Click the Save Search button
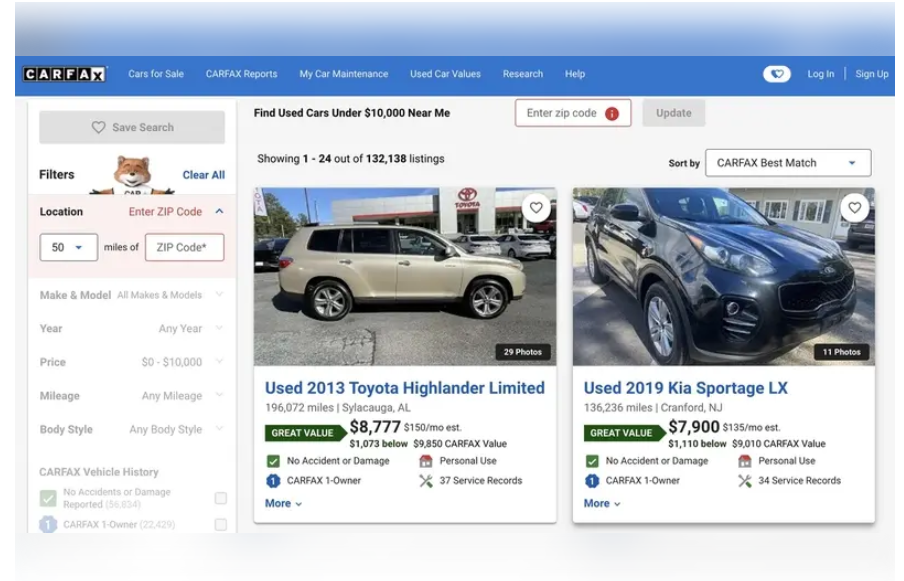904x581 pixels. point(132,128)
